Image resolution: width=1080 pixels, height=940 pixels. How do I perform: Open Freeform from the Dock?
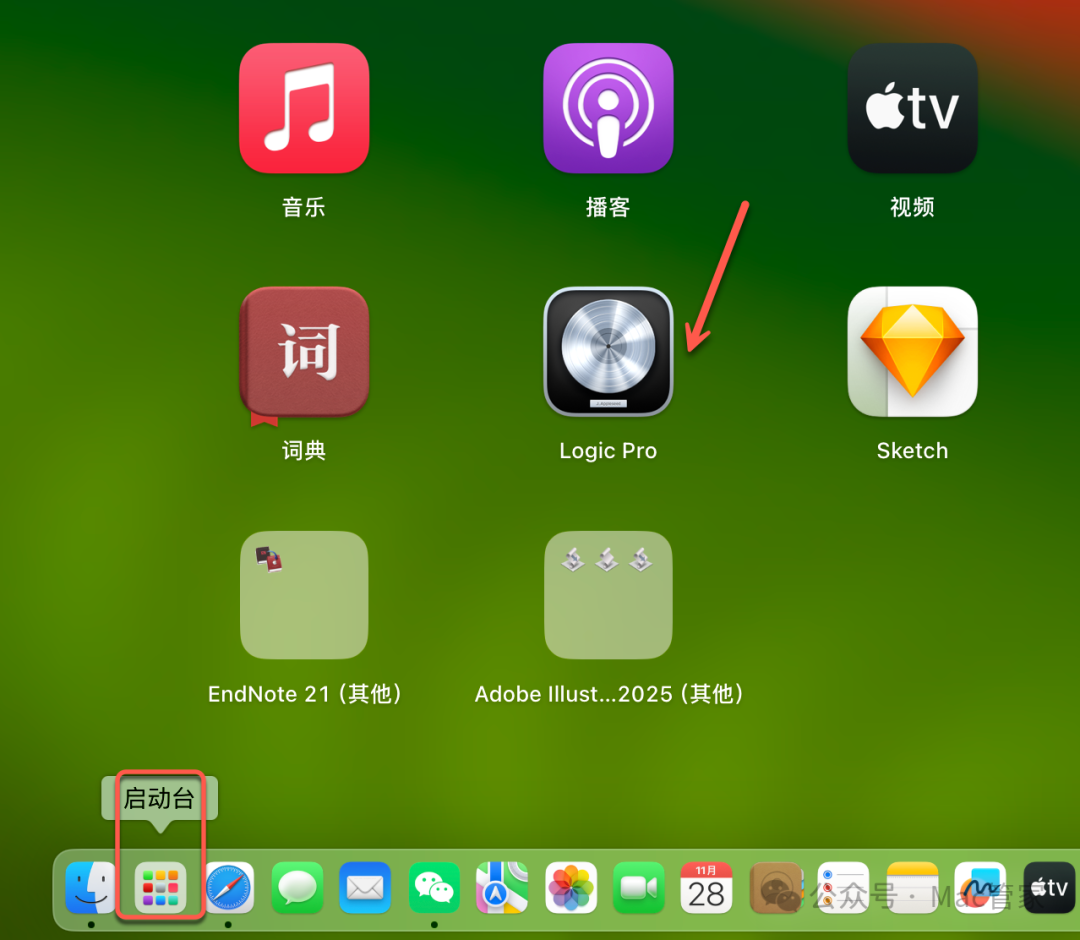980,888
